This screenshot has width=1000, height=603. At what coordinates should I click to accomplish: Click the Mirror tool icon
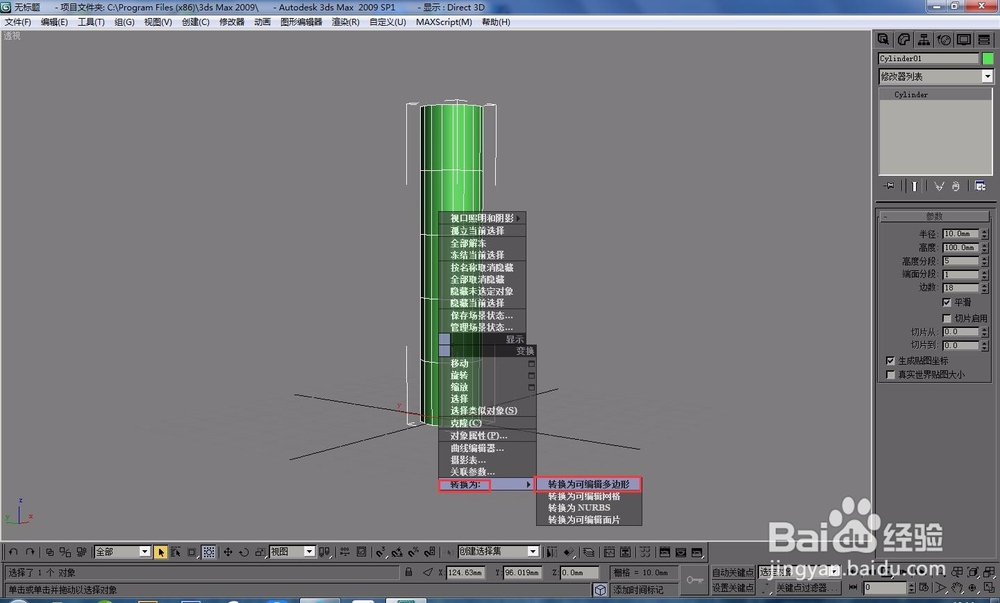click(x=551, y=552)
